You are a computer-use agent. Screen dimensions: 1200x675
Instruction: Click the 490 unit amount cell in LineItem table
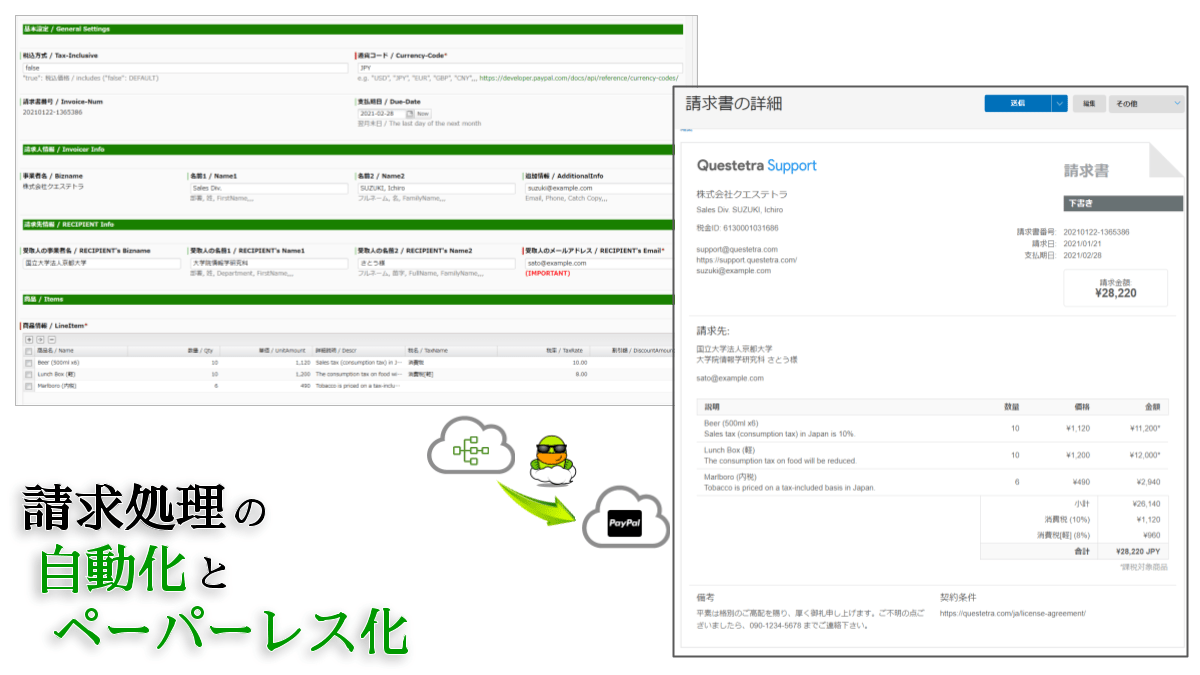tap(306, 385)
